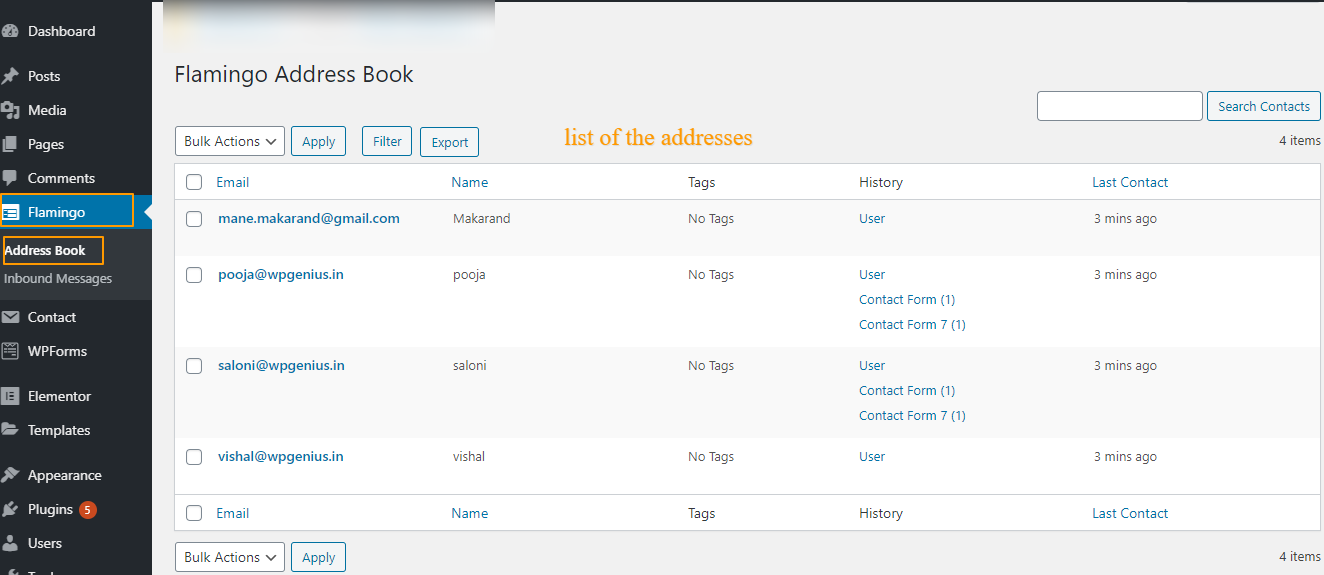Image resolution: width=1324 pixels, height=575 pixels.
Task: Click the Dashboard gauge icon
Action: point(10,31)
